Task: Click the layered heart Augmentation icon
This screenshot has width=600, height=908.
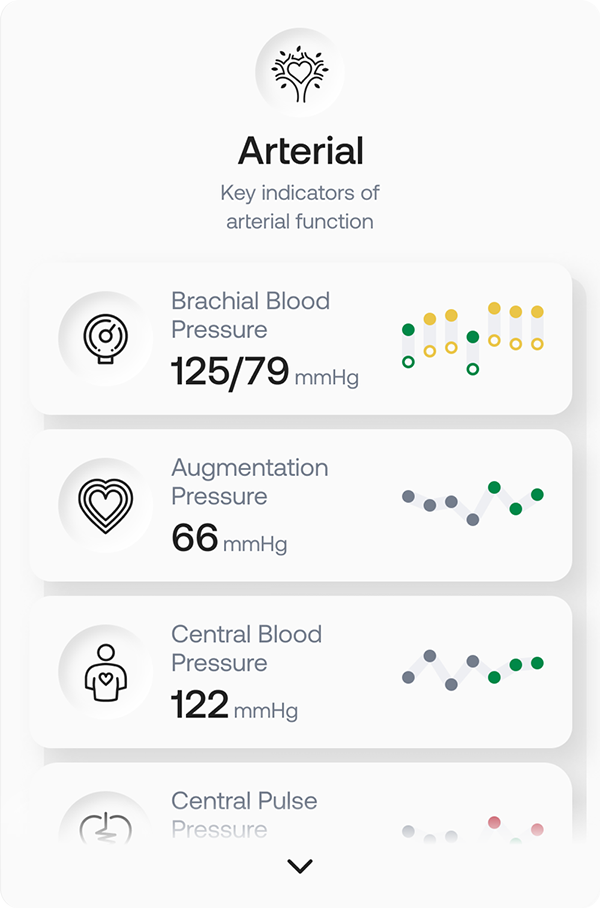Action: pos(105,505)
